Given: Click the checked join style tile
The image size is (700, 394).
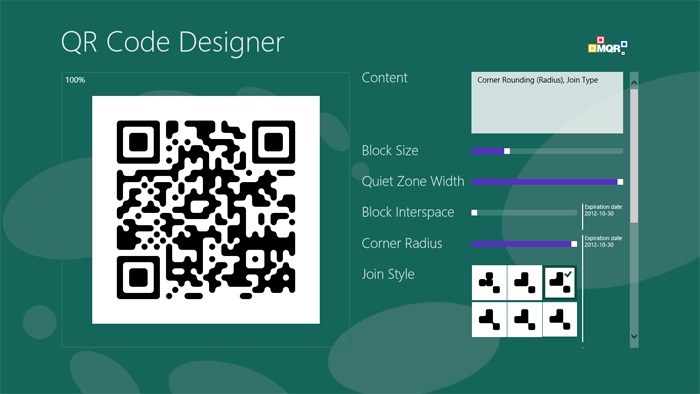Looking at the screenshot, I should [x=560, y=282].
